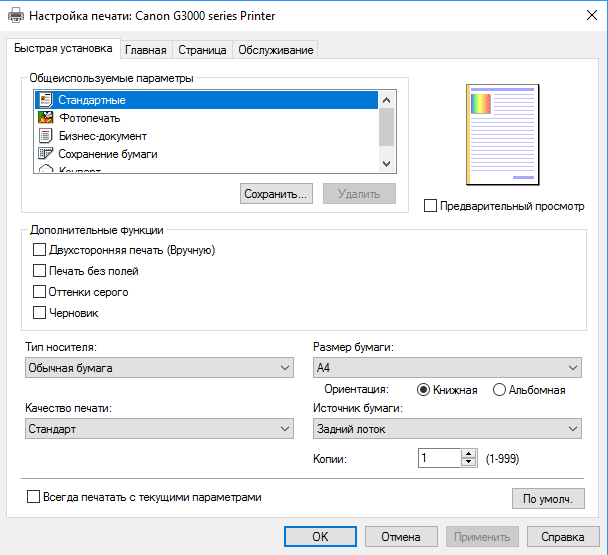Click the up arrow of profiles list scrollbar
The width and height of the screenshot is (608, 555).
tap(386, 100)
